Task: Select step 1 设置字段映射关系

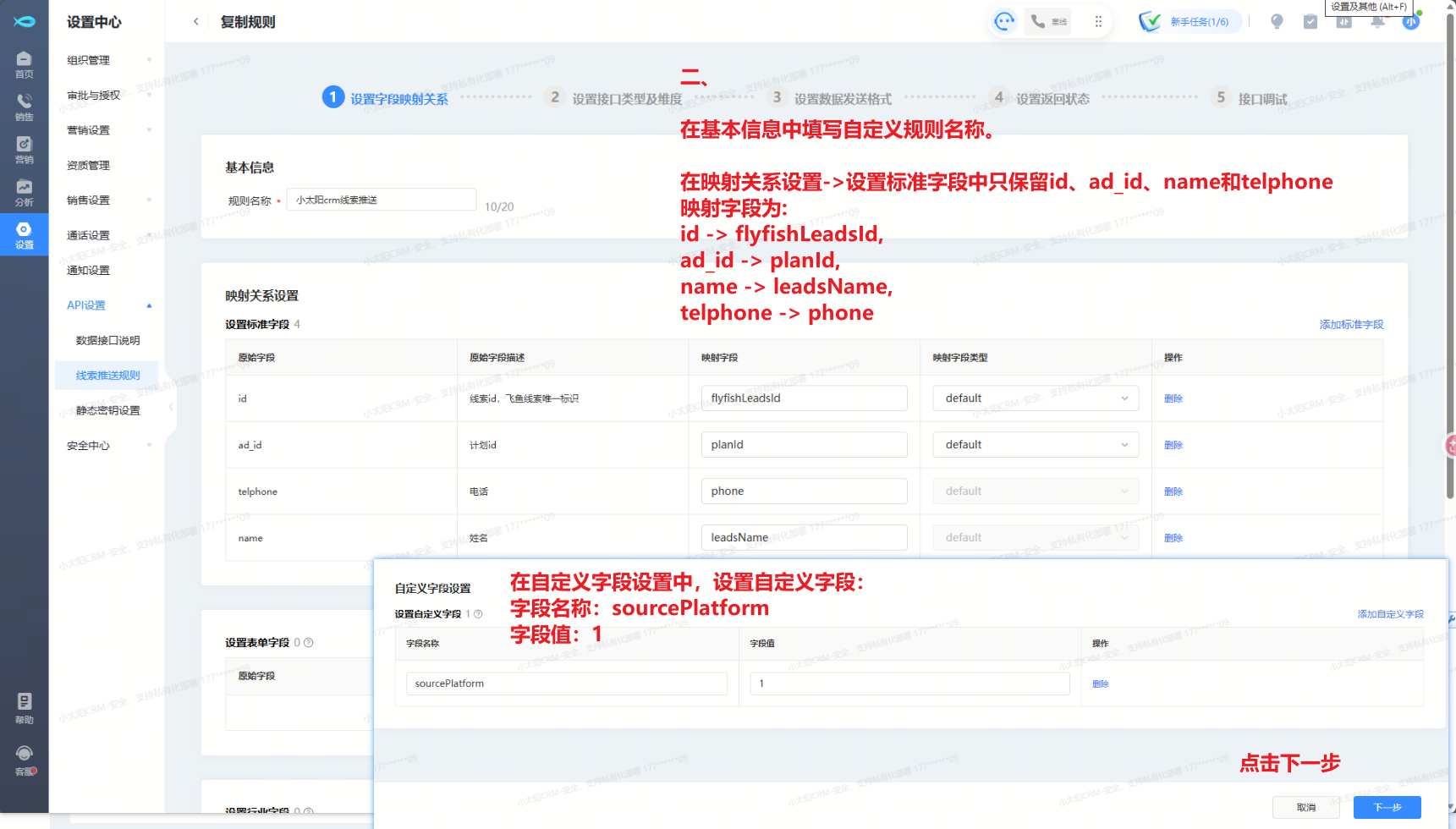Action: pos(386,98)
